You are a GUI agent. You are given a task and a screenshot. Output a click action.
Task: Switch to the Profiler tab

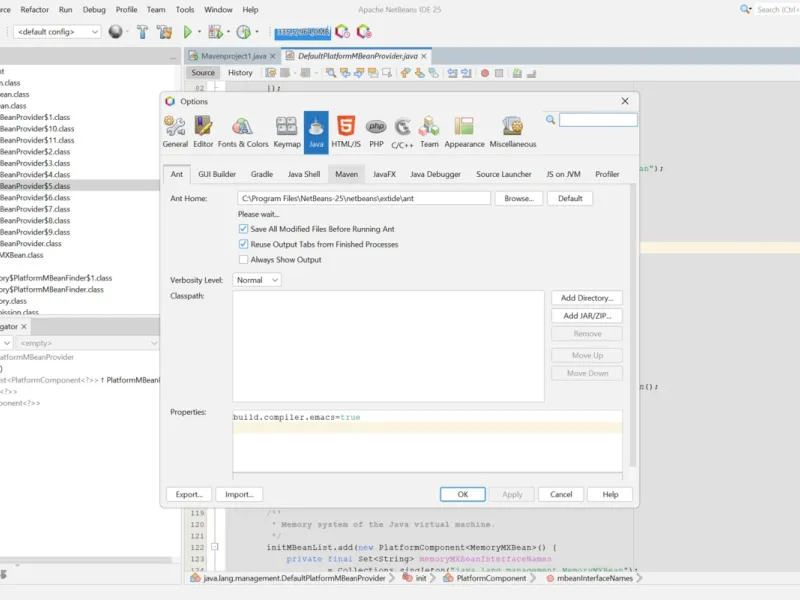click(607, 174)
